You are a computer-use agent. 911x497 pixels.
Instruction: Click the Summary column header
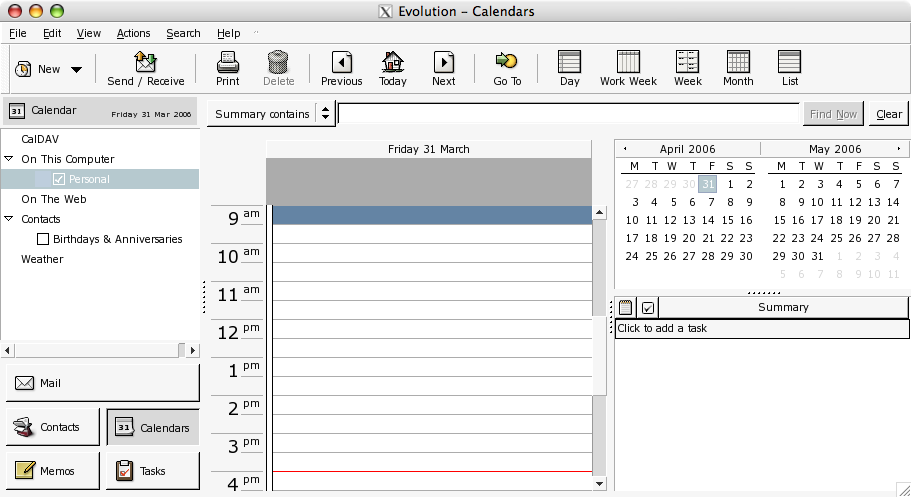click(783, 308)
